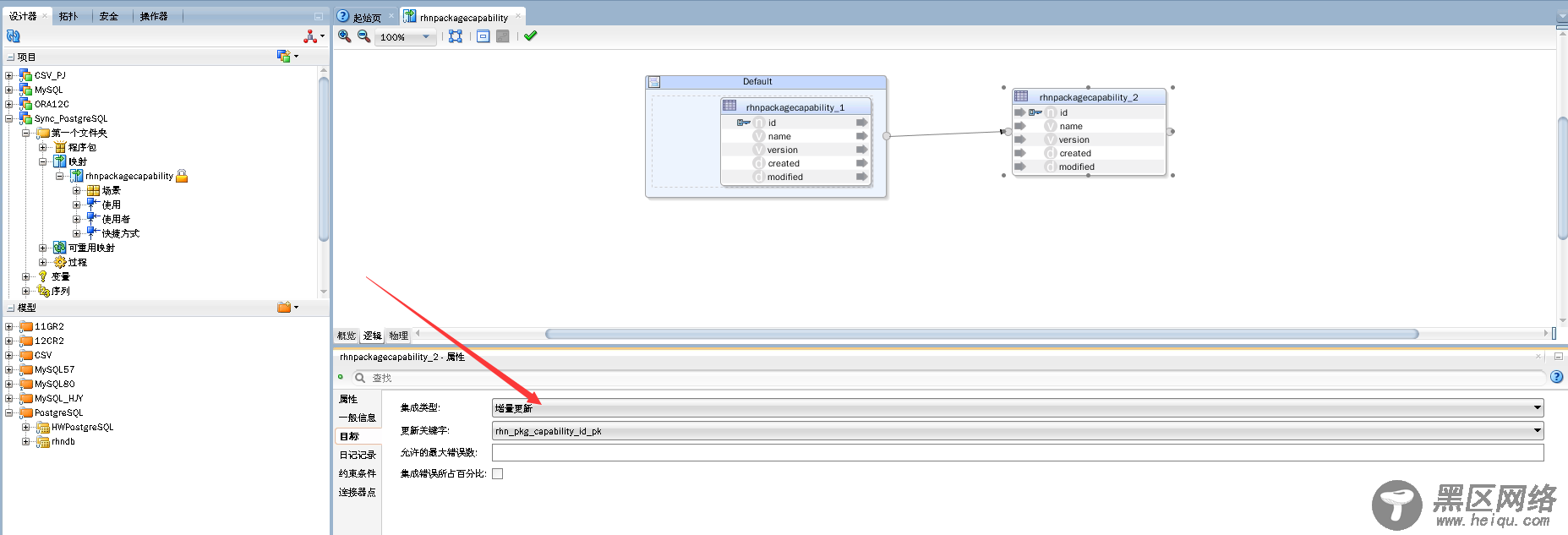Click the search magnifier icon in properties

[x=360, y=378]
